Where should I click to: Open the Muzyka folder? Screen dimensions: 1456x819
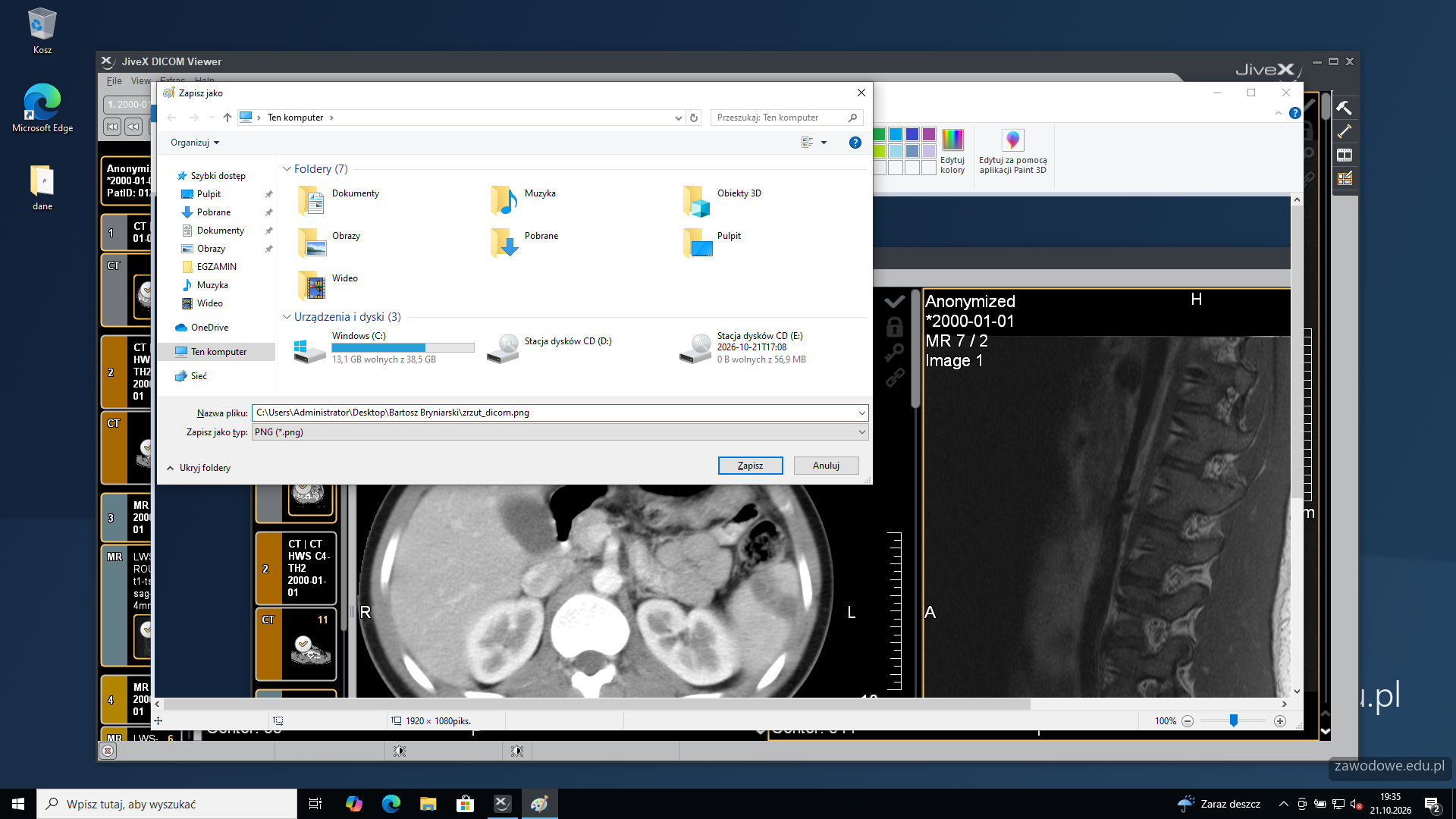tap(523, 201)
